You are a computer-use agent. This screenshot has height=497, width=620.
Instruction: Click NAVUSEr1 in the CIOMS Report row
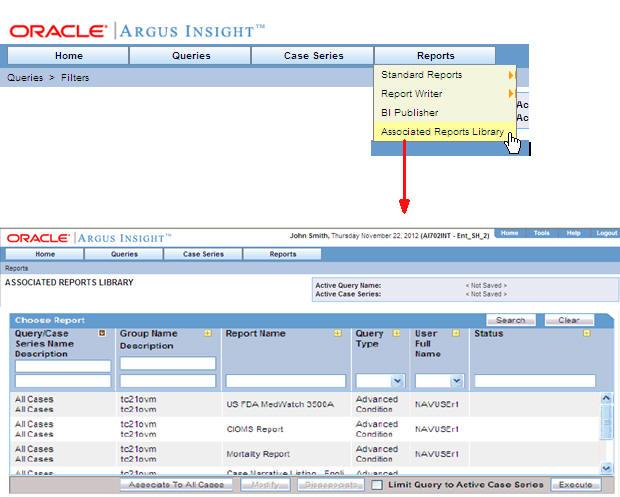tap(437, 429)
